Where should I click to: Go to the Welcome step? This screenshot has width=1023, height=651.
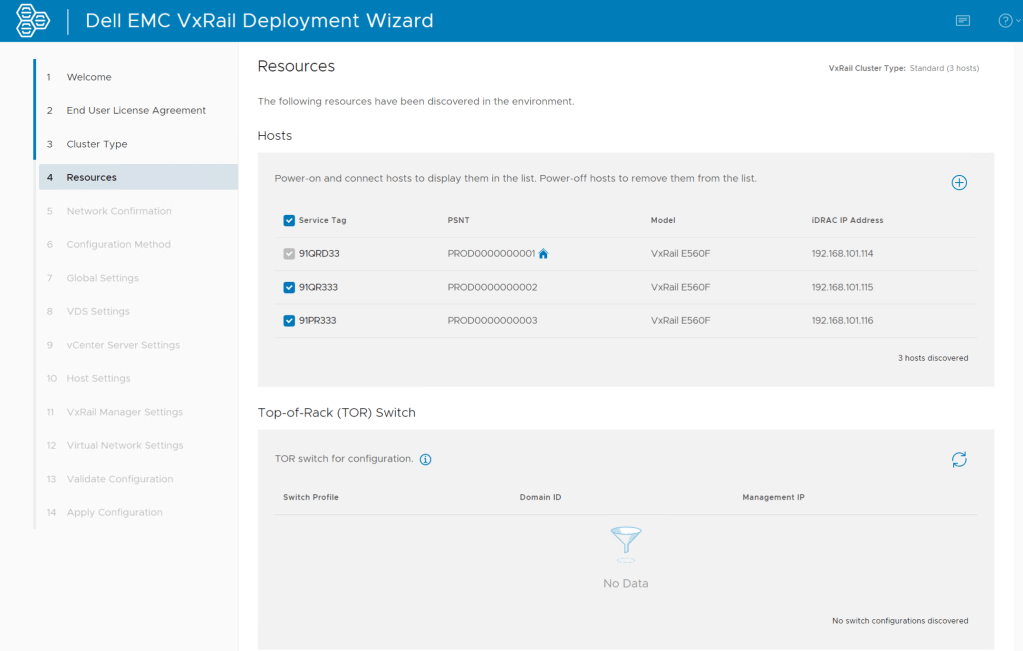(x=89, y=77)
